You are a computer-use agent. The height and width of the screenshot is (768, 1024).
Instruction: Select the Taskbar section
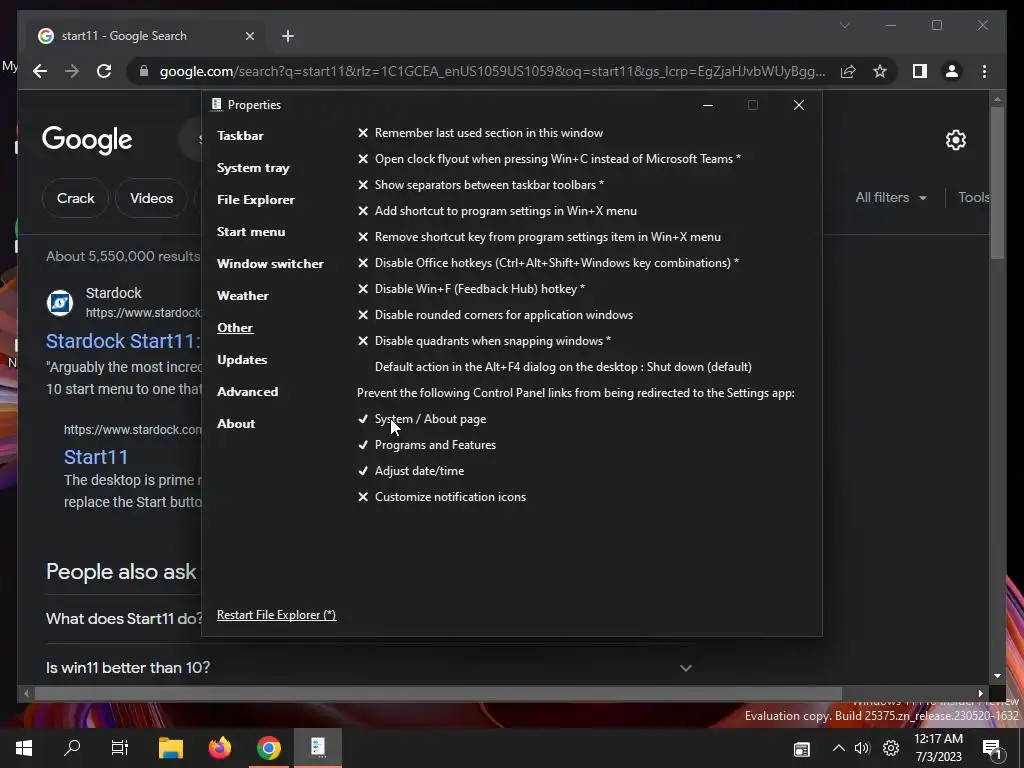[240, 136]
